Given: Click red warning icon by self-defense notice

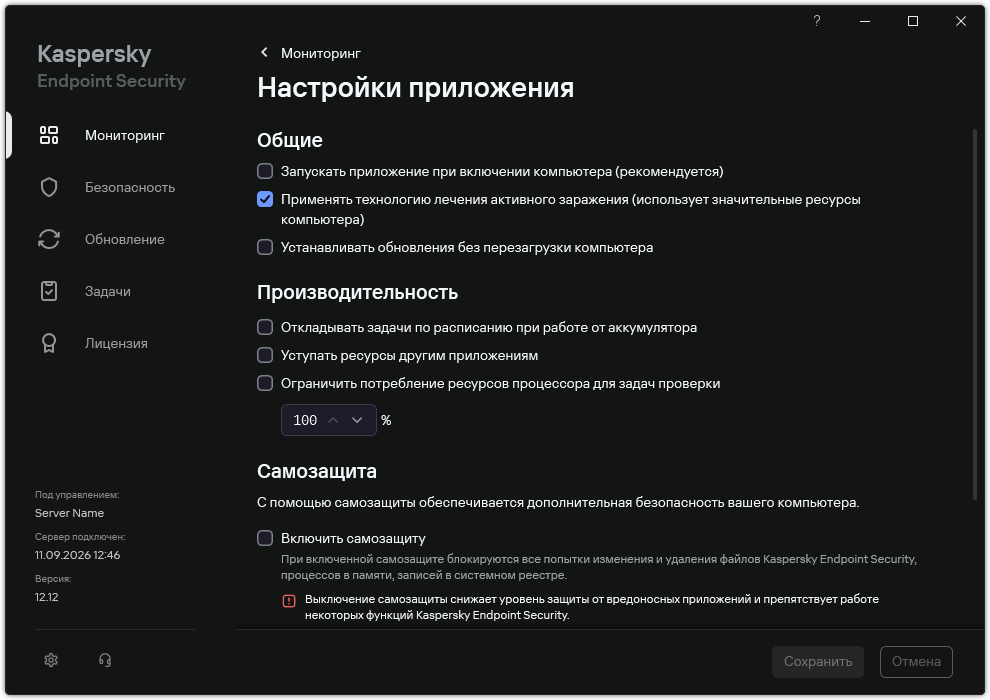Looking at the screenshot, I should 289,601.
